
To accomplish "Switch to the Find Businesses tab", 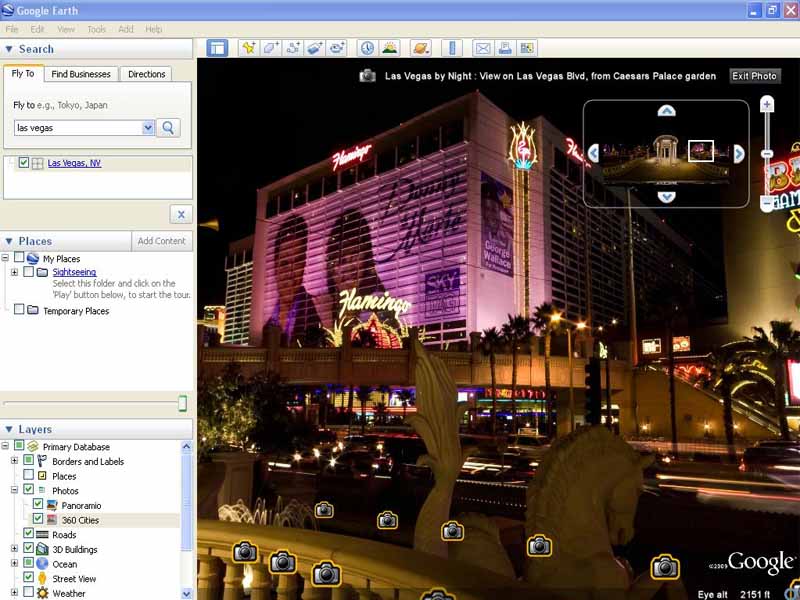I will 81,74.
